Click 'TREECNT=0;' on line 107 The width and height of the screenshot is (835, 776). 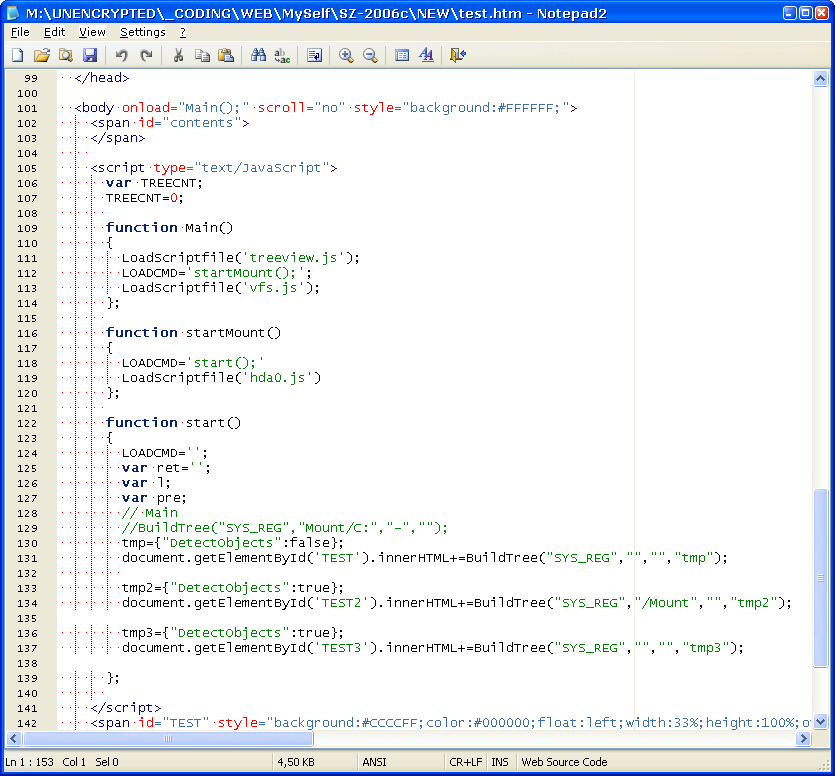pyautogui.click(x=144, y=198)
